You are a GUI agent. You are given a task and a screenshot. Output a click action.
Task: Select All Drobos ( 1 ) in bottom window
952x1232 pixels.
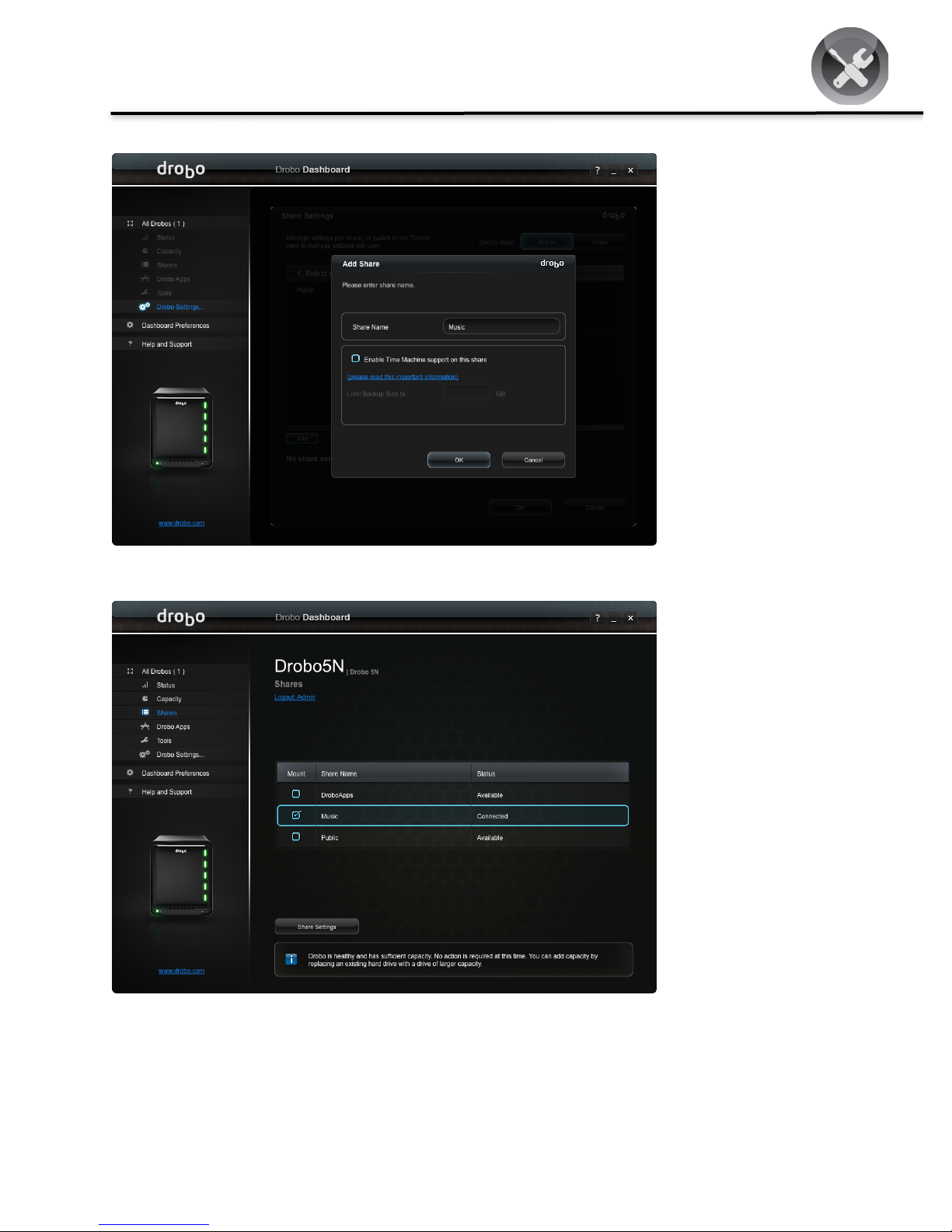(x=163, y=672)
